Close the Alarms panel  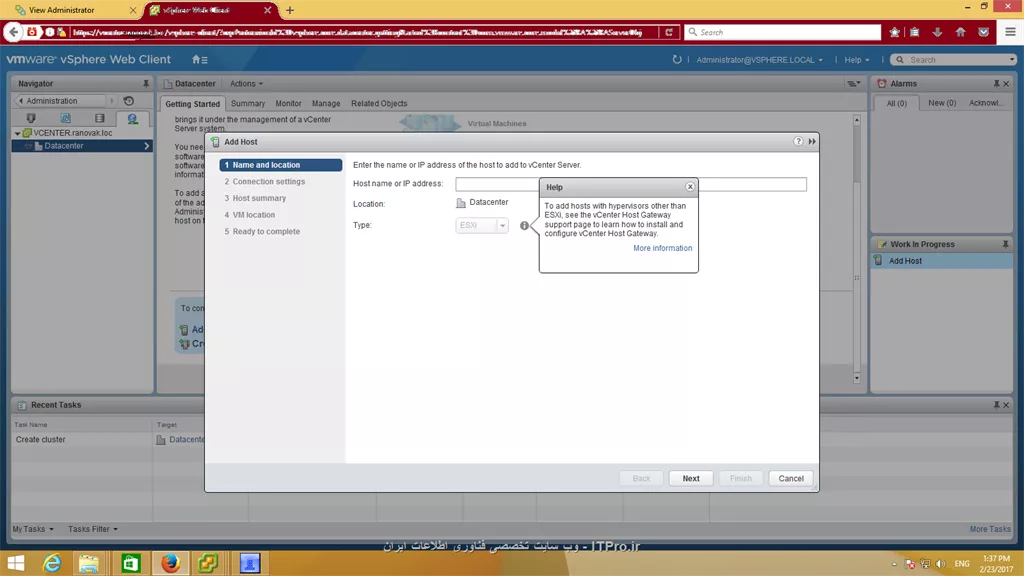tap(1006, 84)
